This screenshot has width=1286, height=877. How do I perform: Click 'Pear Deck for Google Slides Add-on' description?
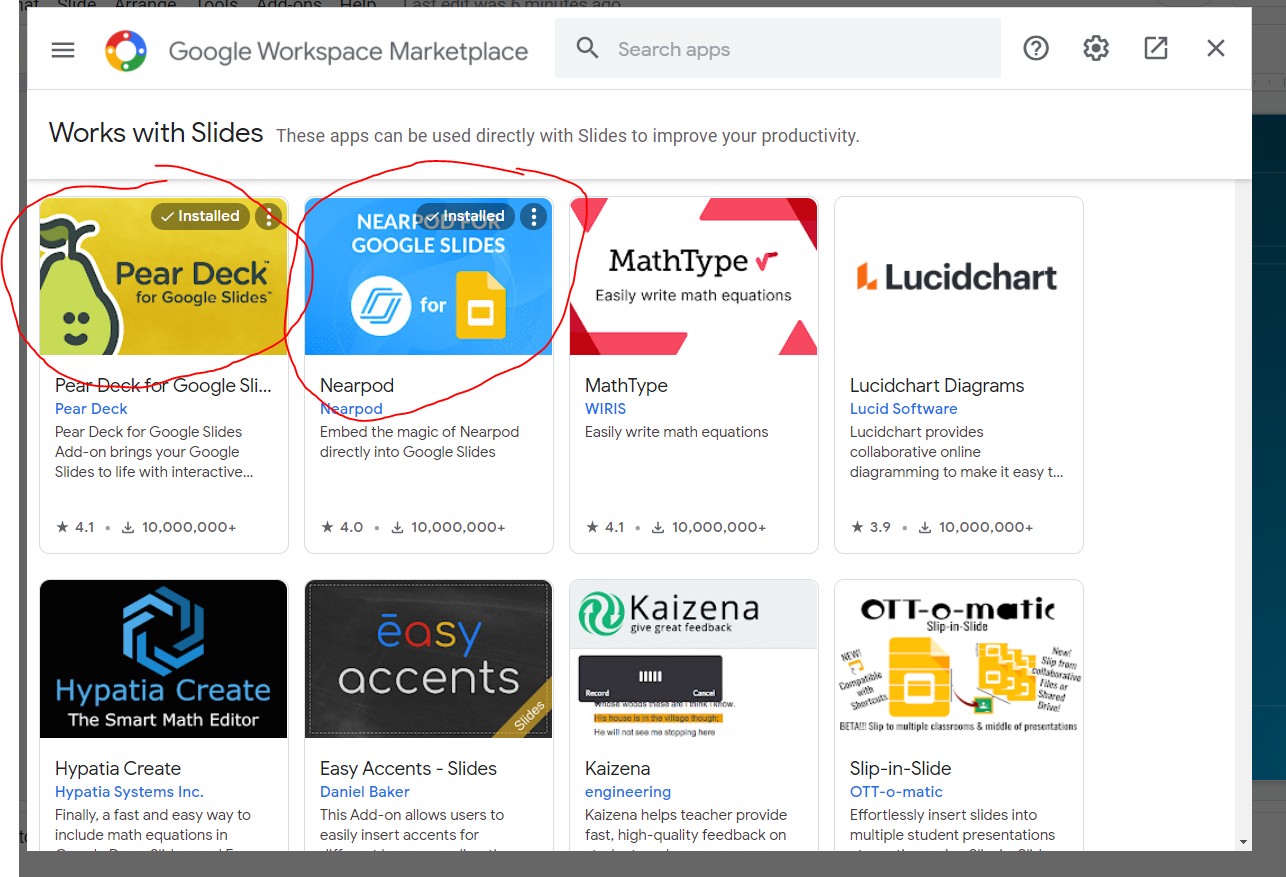(154, 452)
